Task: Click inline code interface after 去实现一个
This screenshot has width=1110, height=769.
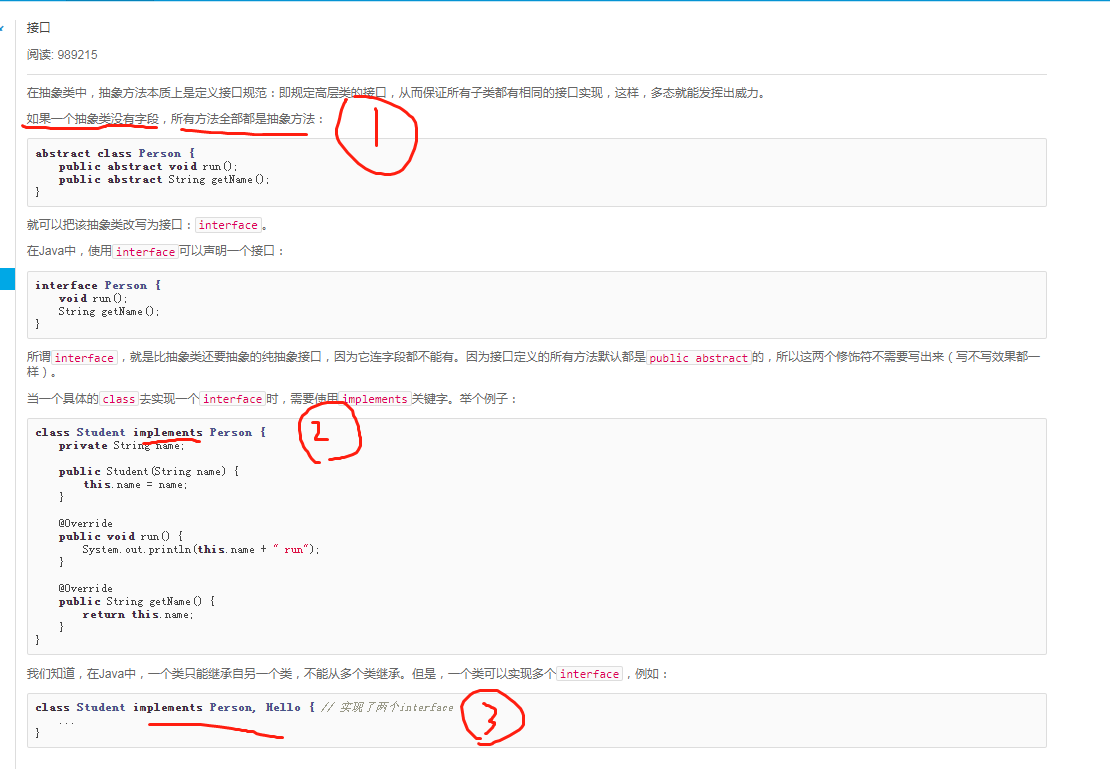Action: point(232,399)
